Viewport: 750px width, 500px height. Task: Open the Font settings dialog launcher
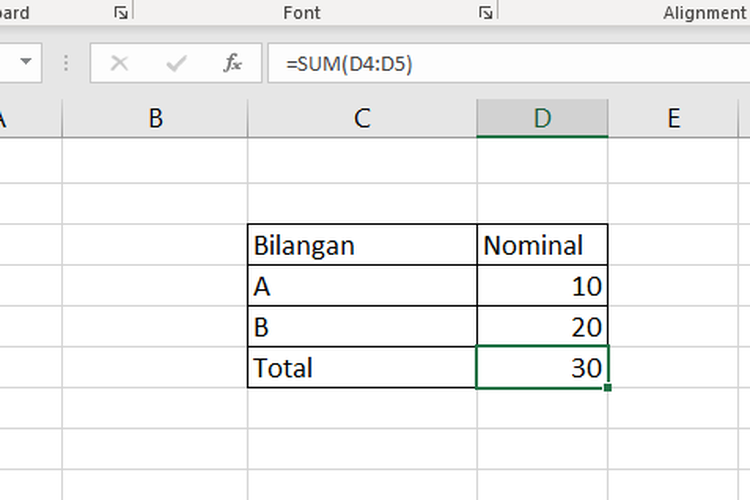click(485, 13)
